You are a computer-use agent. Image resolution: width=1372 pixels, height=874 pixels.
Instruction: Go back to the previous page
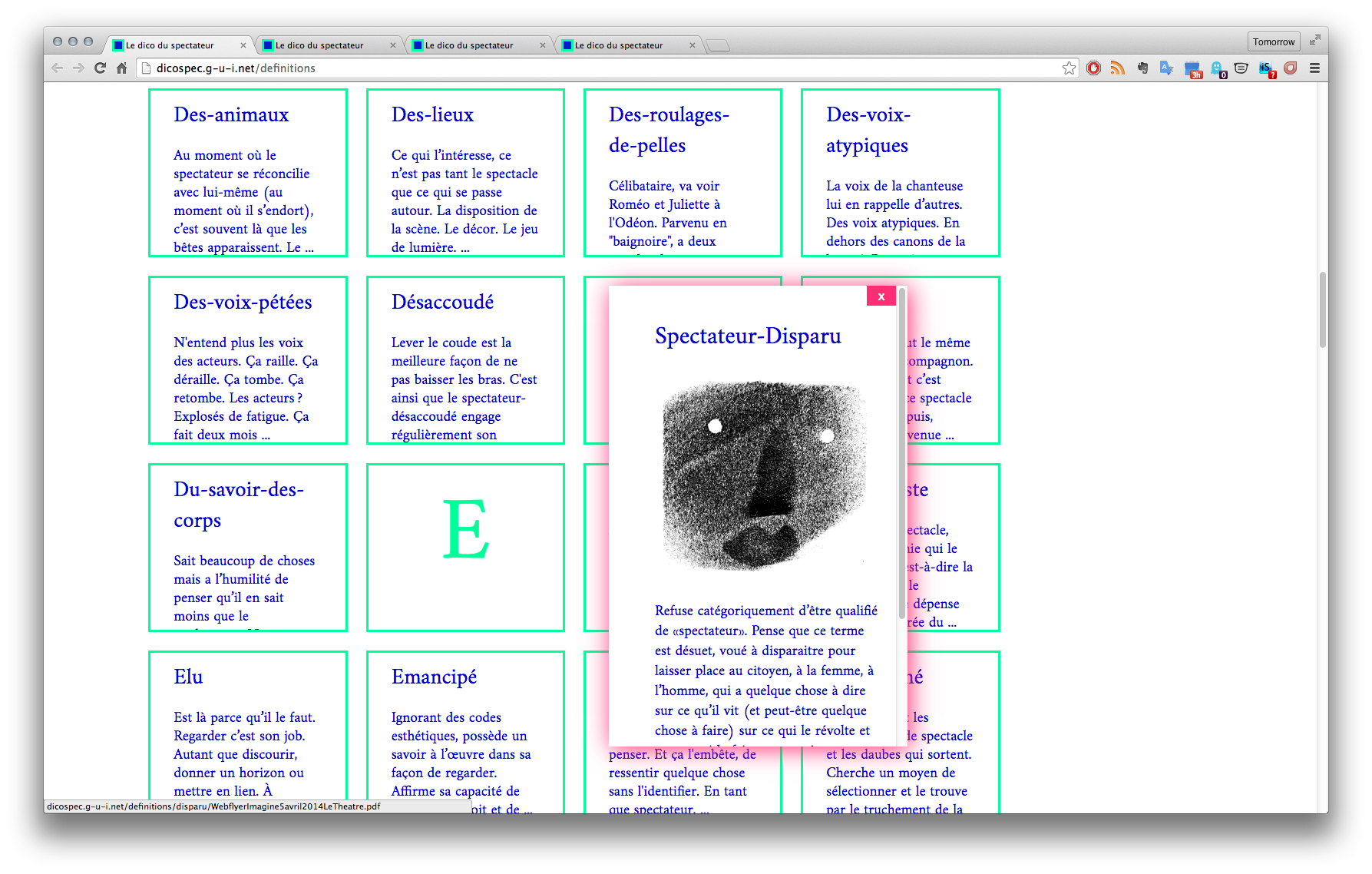pos(58,68)
